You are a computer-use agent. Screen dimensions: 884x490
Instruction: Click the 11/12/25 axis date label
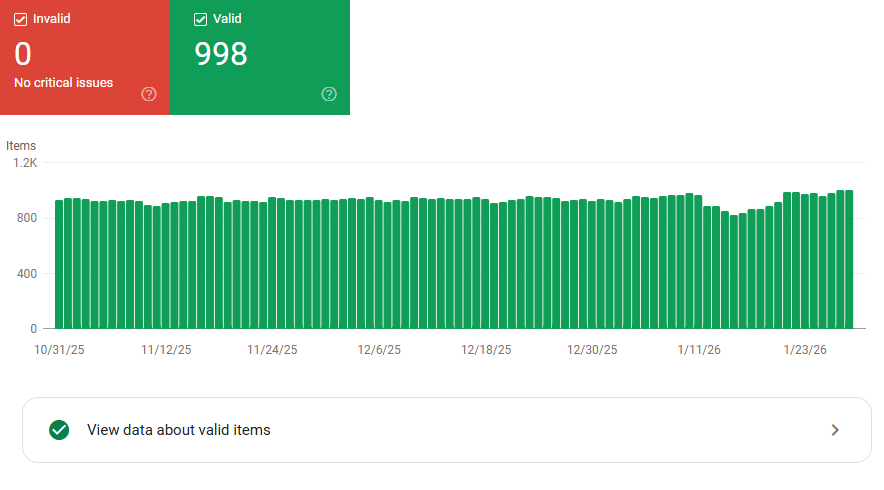point(166,350)
